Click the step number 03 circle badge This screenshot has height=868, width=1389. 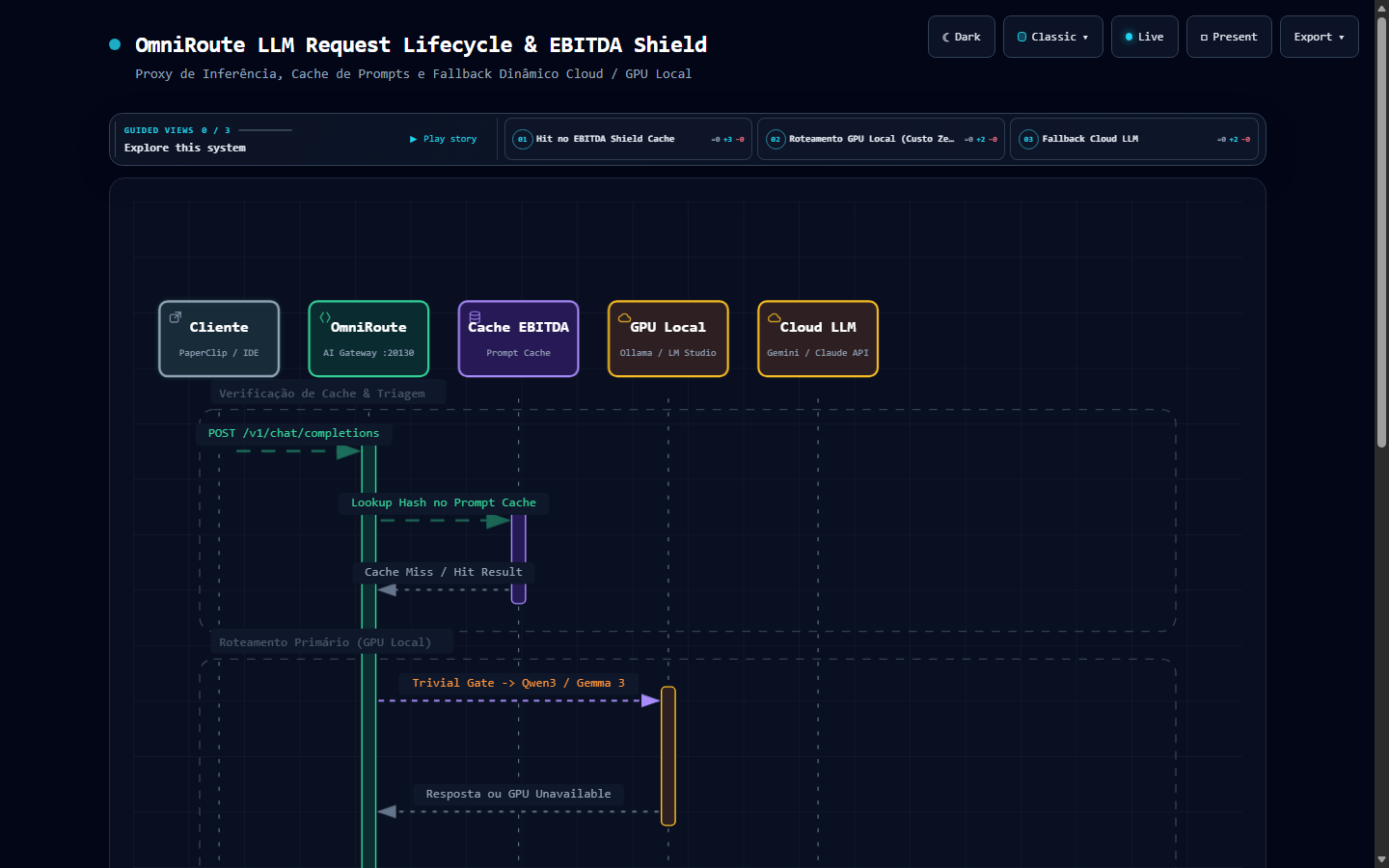[x=1028, y=139]
